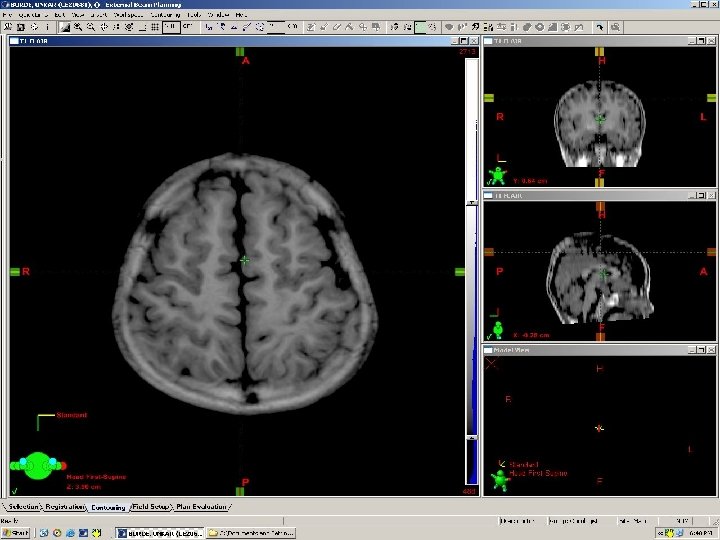Go to the Selection tab
Viewport: 720px width, 540px height.
point(22,507)
